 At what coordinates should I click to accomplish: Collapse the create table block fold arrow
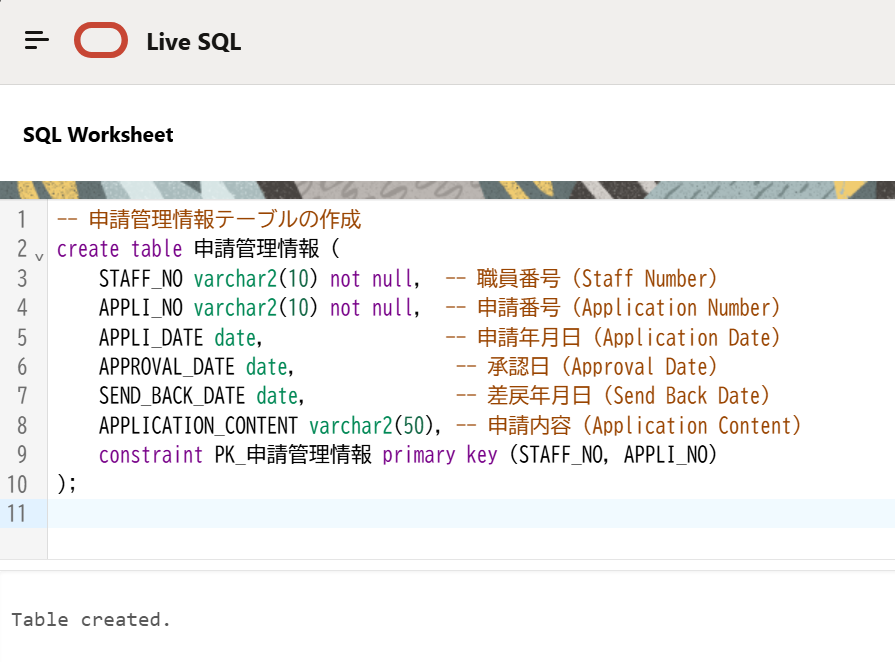[x=39, y=256]
